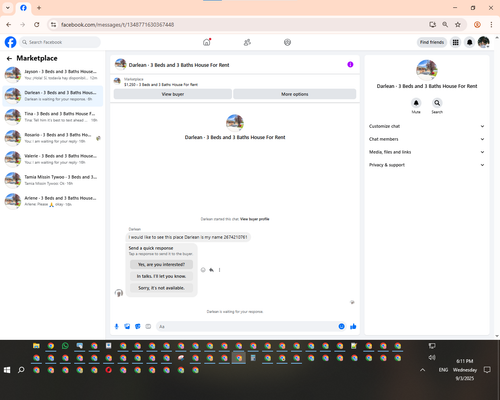Expand Privacy & support section

(427, 165)
